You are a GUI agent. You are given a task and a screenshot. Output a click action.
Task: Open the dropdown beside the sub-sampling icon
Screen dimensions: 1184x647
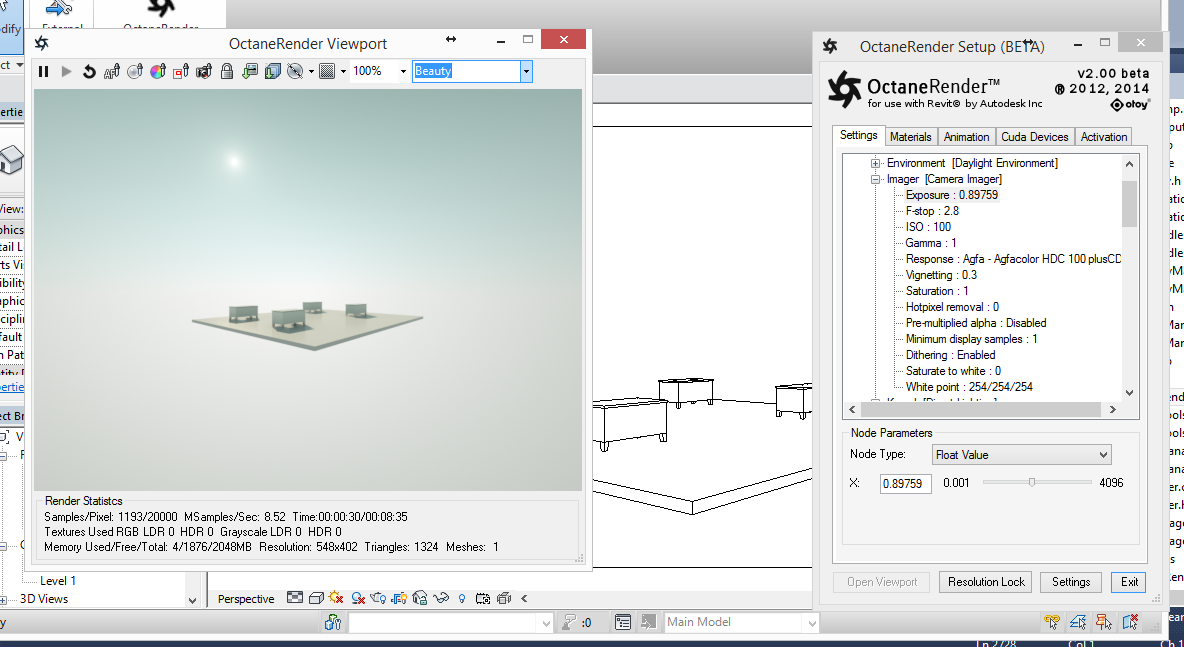pyautogui.click(x=343, y=72)
